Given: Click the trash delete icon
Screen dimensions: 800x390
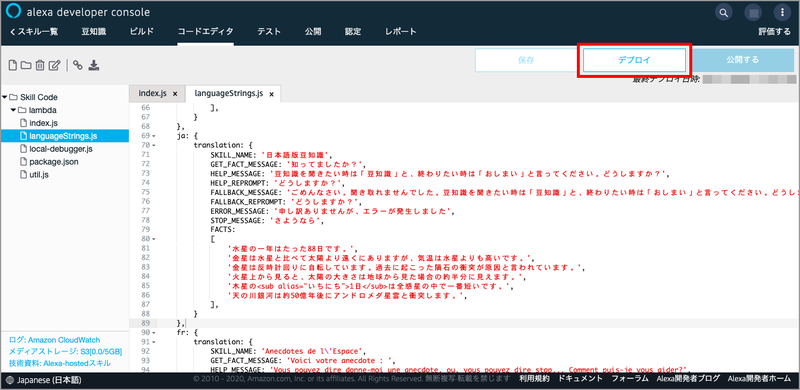Looking at the screenshot, I should point(40,65).
